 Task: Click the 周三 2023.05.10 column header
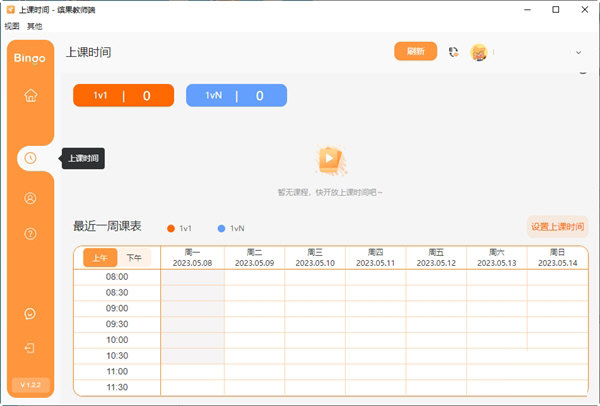315,258
